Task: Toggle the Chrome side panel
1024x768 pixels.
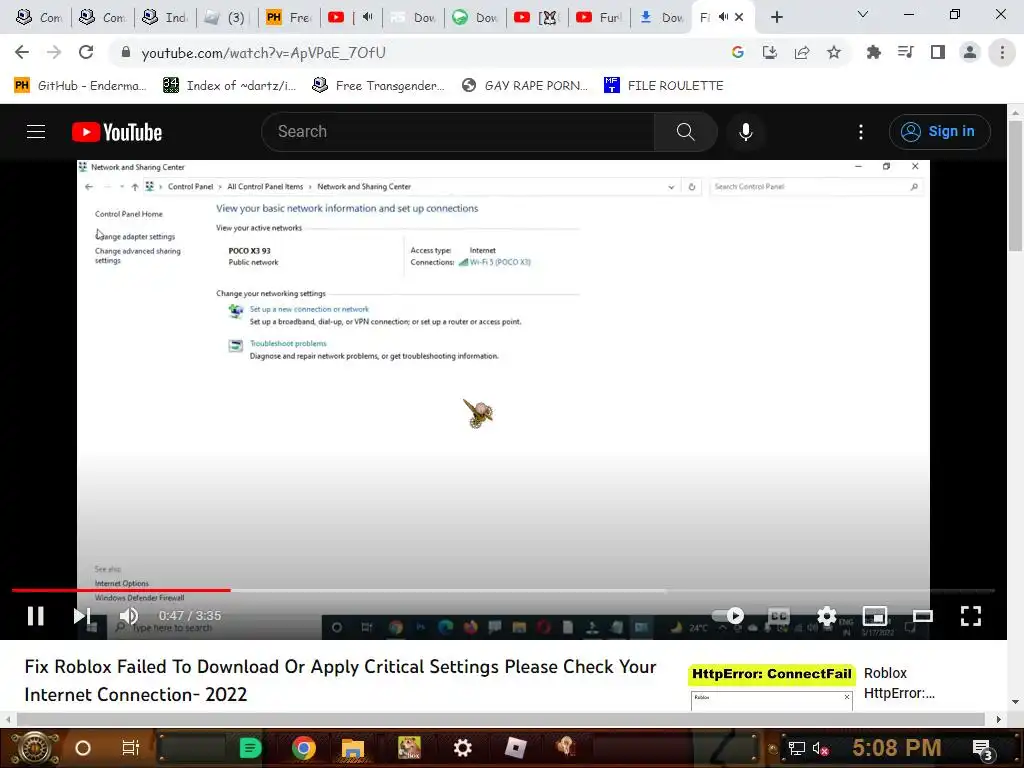Action: [x=938, y=52]
